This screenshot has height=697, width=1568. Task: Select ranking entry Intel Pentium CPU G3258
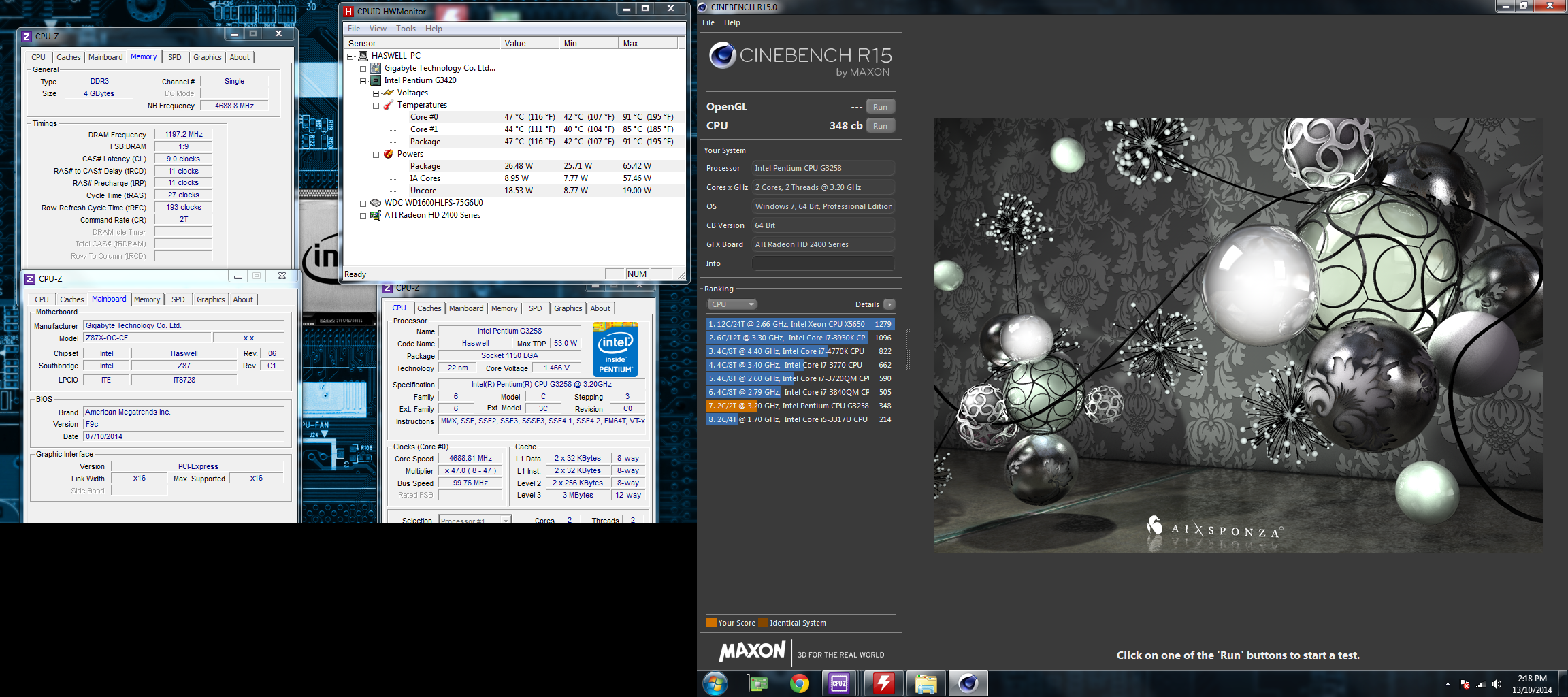pos(800,406)
